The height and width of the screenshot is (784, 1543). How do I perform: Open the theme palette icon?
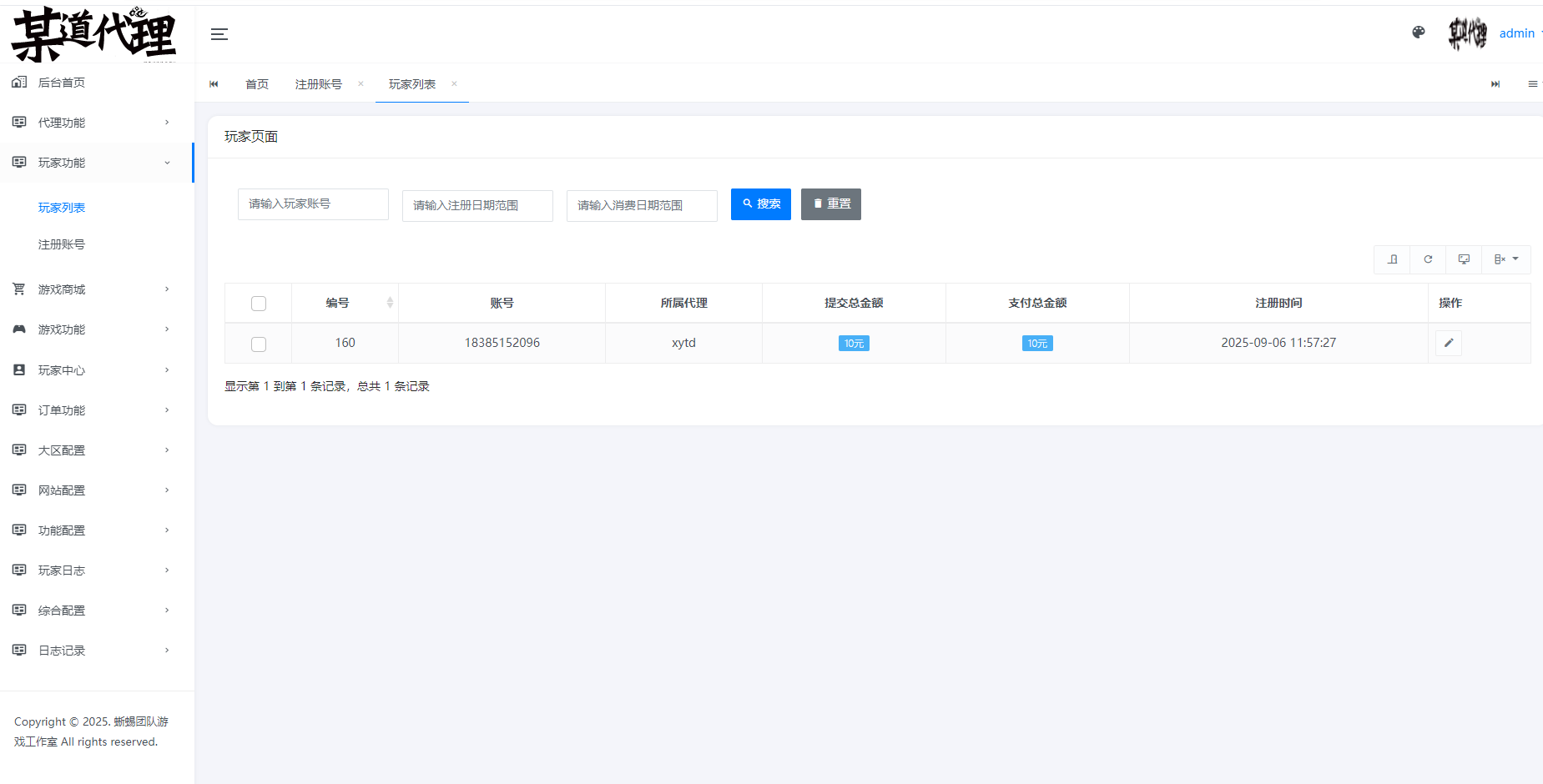click(1418, 33)
